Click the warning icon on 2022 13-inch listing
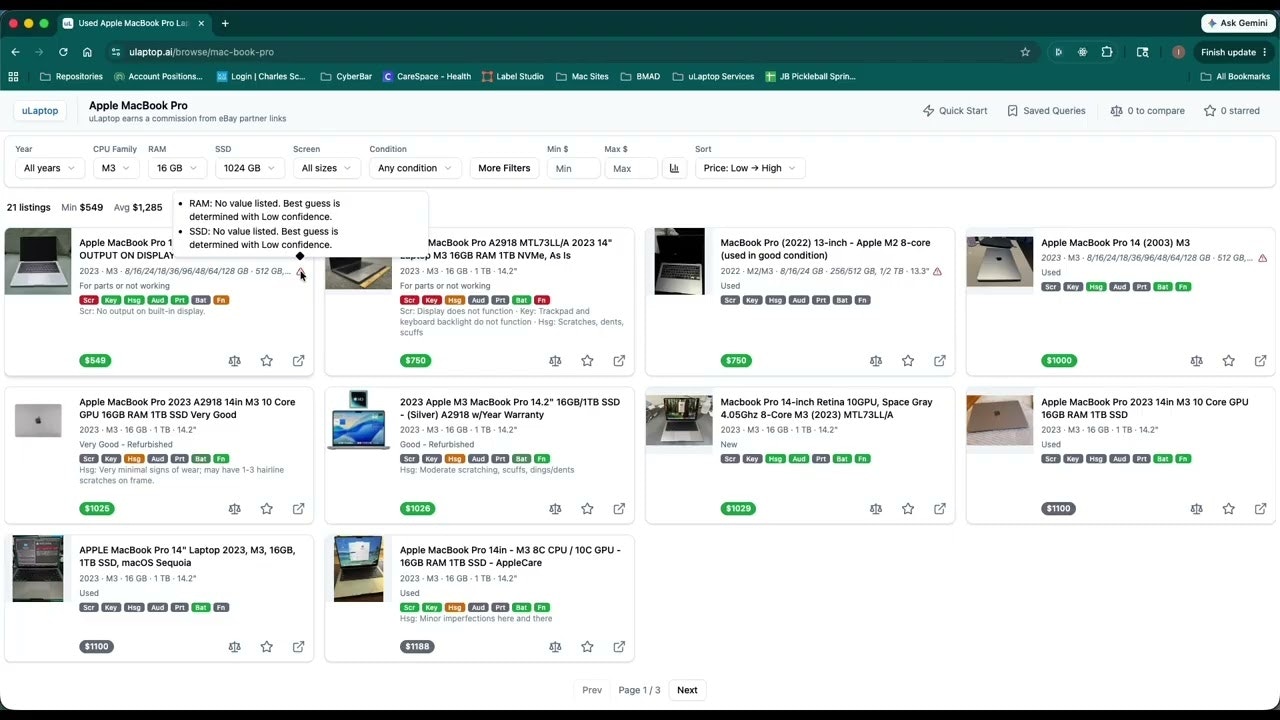 click(937, 271)
